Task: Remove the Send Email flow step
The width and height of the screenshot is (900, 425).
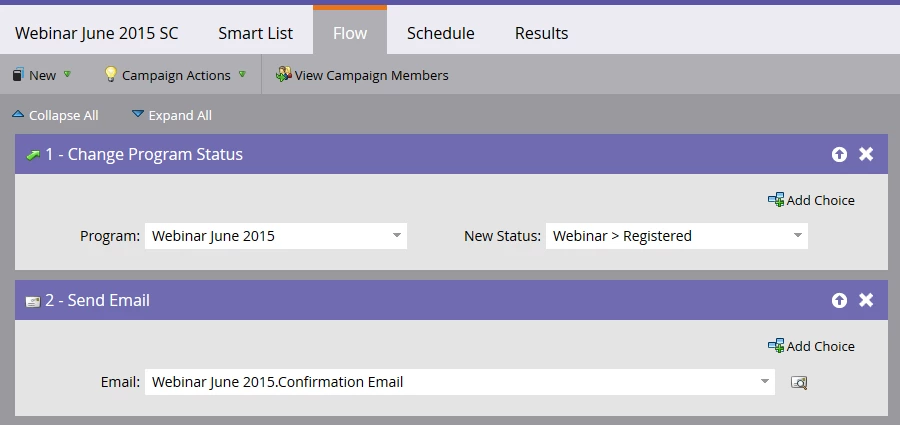Action: pos(866,300)
